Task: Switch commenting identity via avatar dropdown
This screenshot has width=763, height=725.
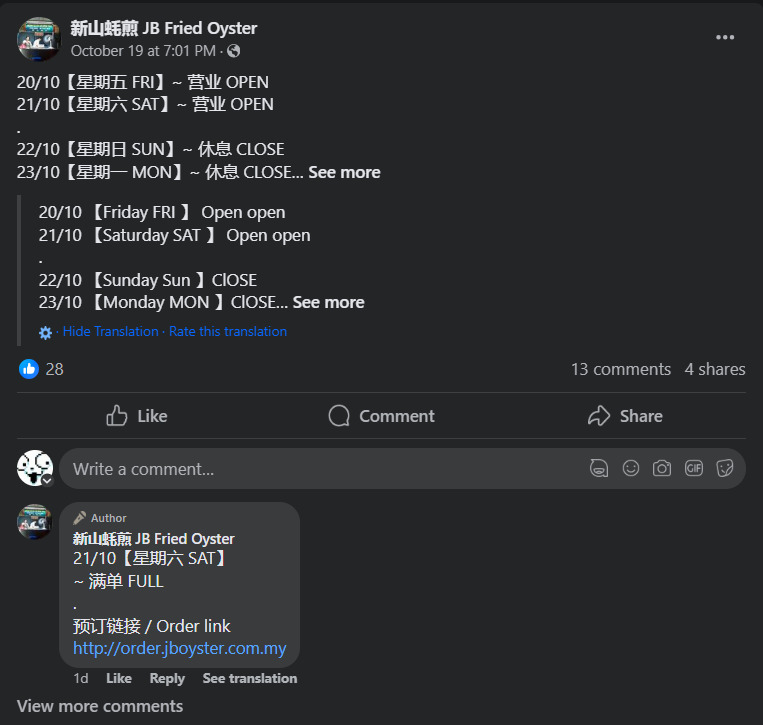Action: point(46,480)
